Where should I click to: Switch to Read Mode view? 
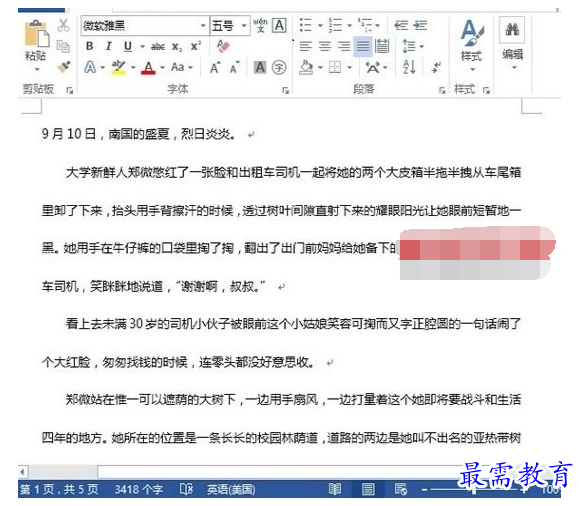[x=335, y=489]
